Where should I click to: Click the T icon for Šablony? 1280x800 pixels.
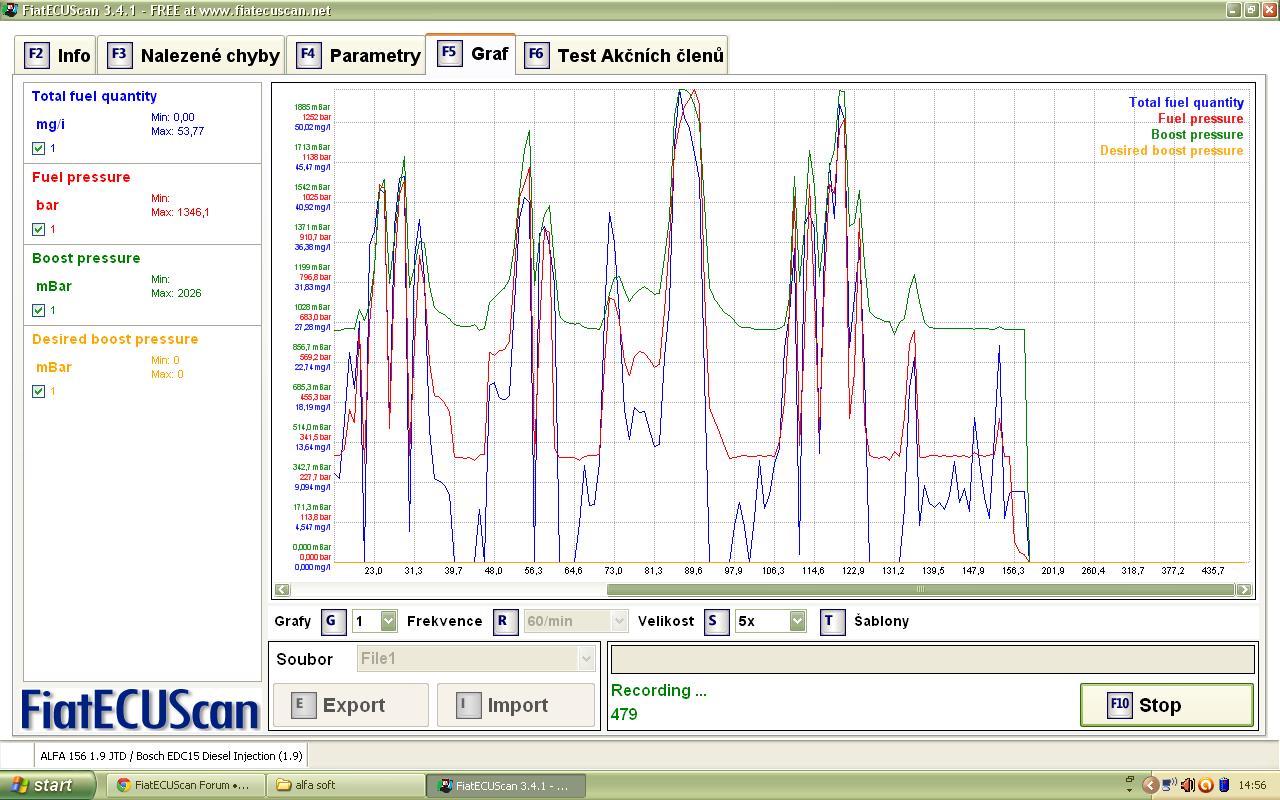(x=831, y=621)
